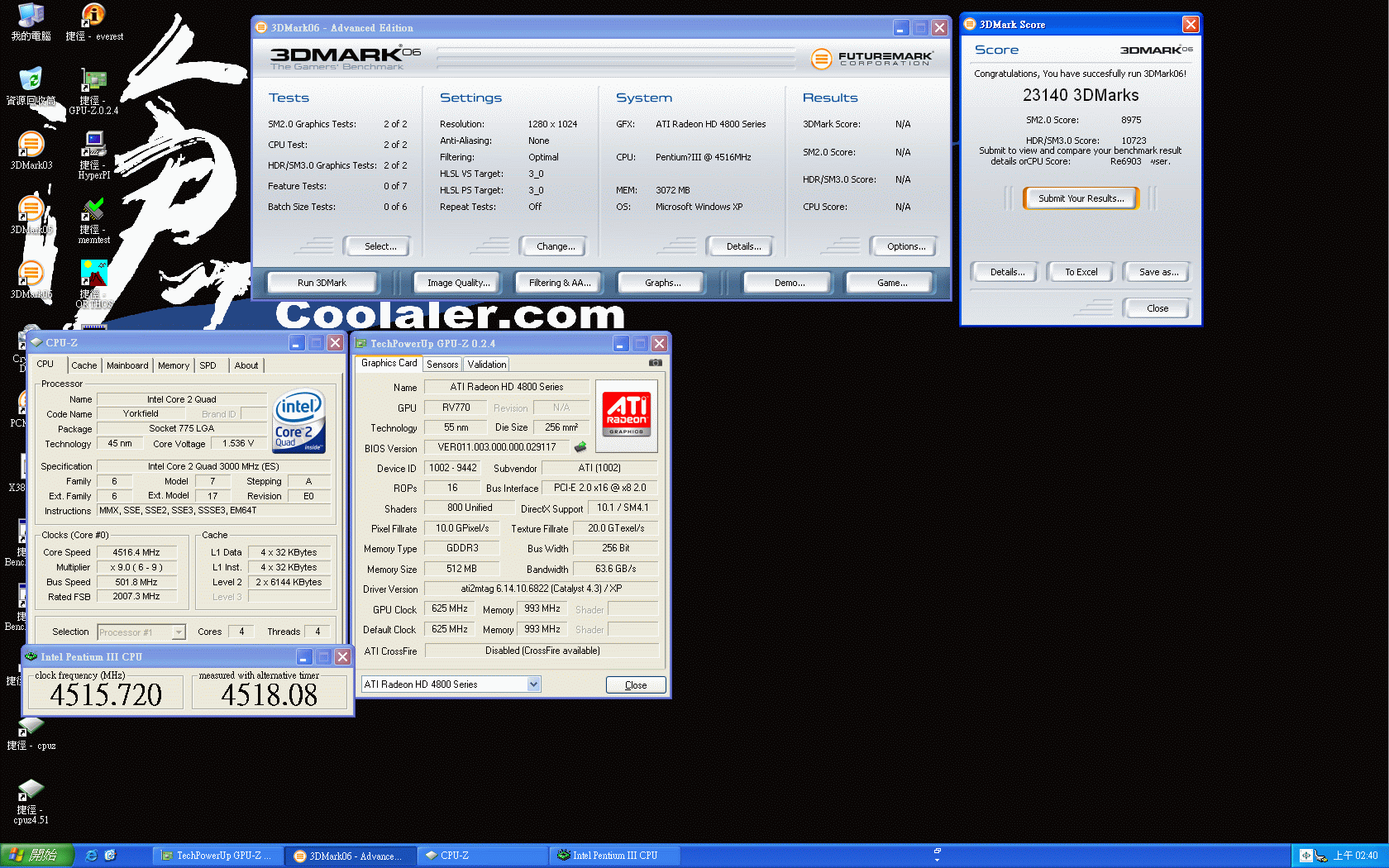1389x868 pixels.
Task: Open the Windows Start button
Action: coord(36,856)
